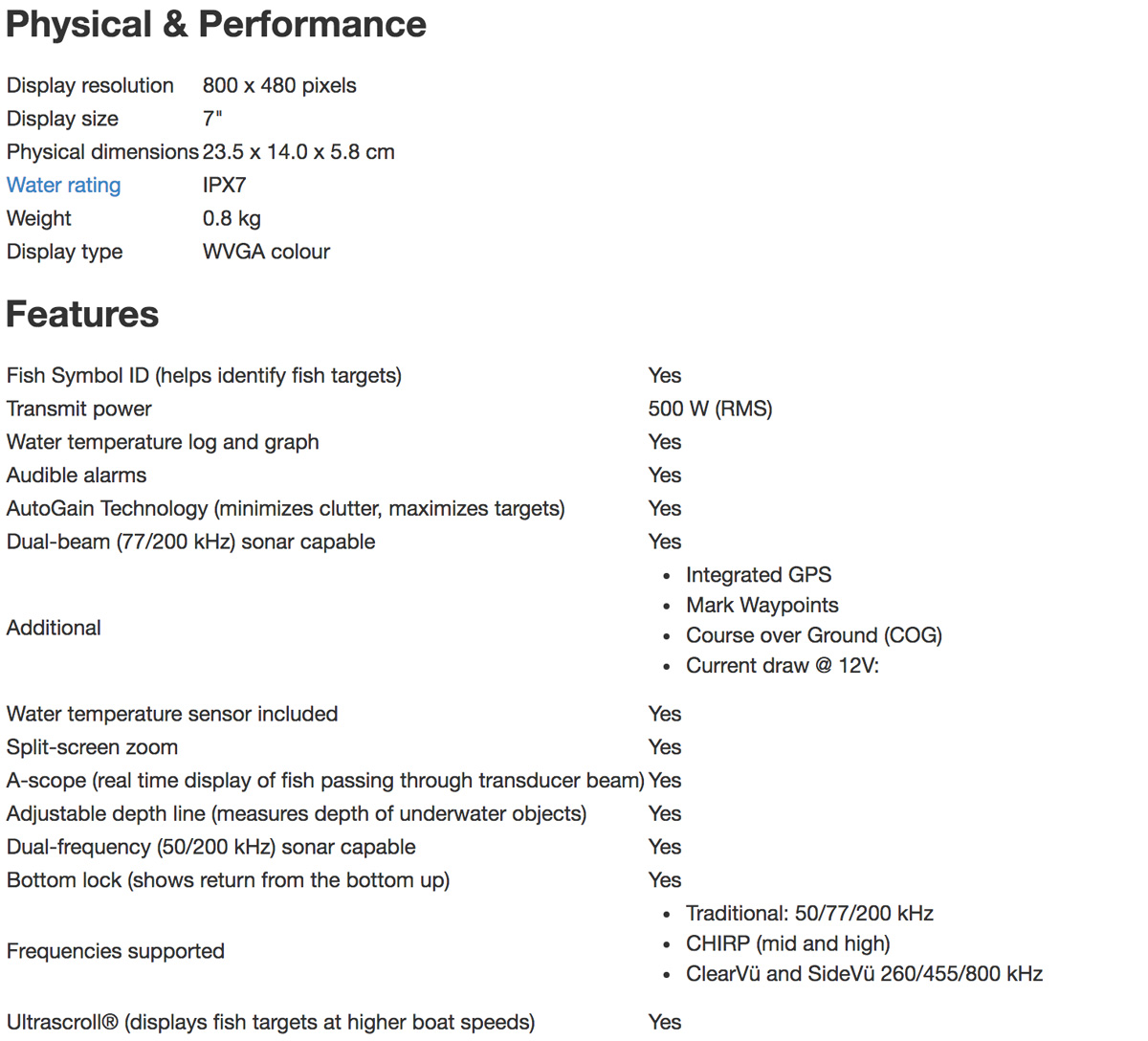Click the WVGA colour display type value

266,253
